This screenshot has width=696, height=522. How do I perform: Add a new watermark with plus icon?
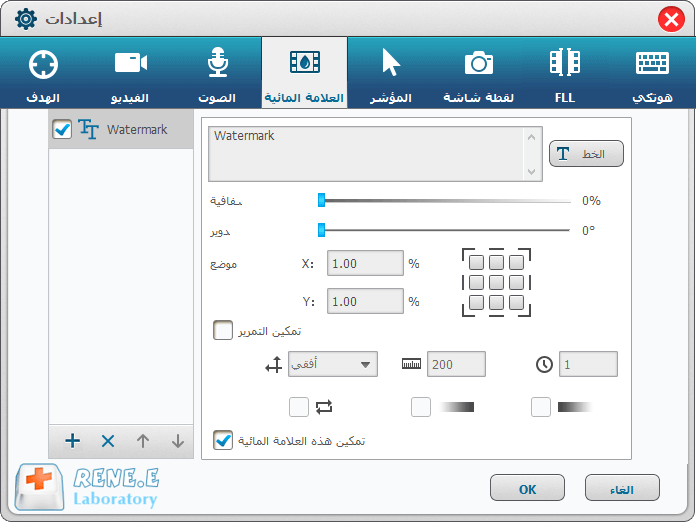click(72, 441)
